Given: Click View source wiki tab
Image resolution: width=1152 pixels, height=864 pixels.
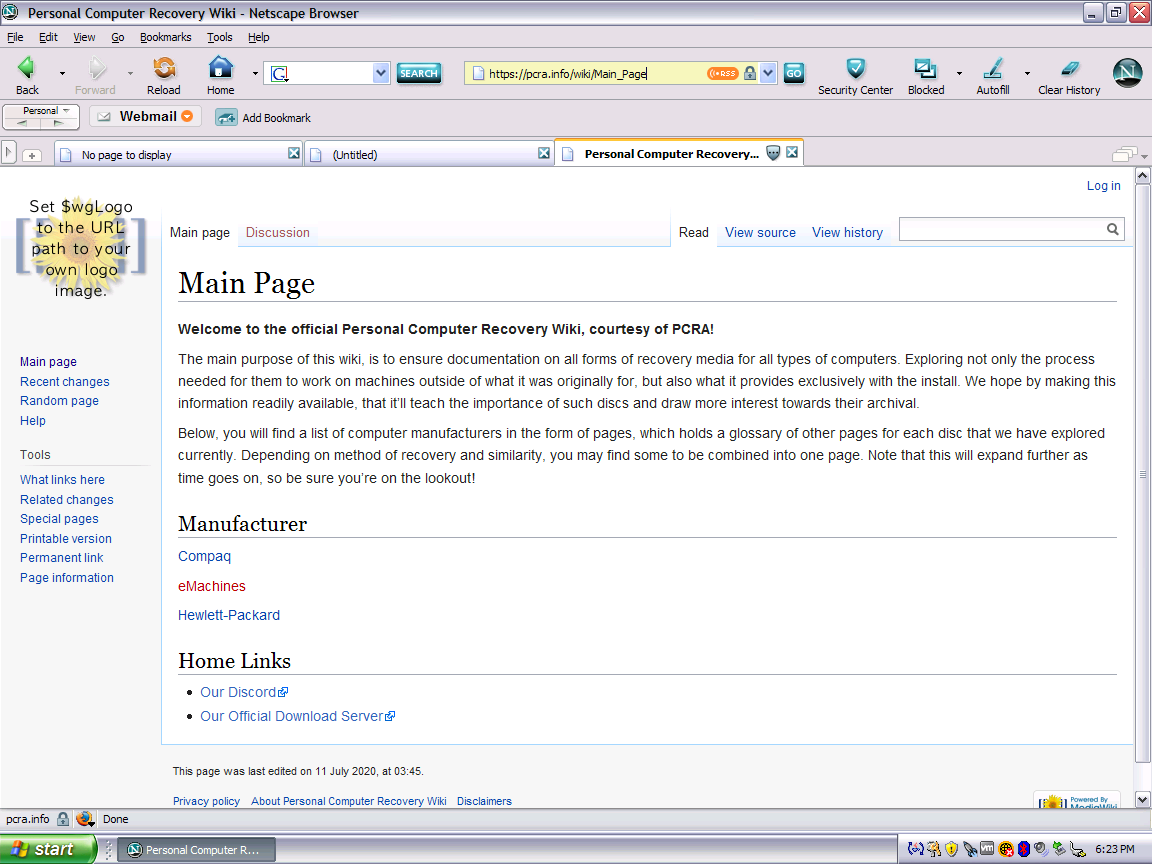Looking at the screenshot, I should tap(760, 232).
